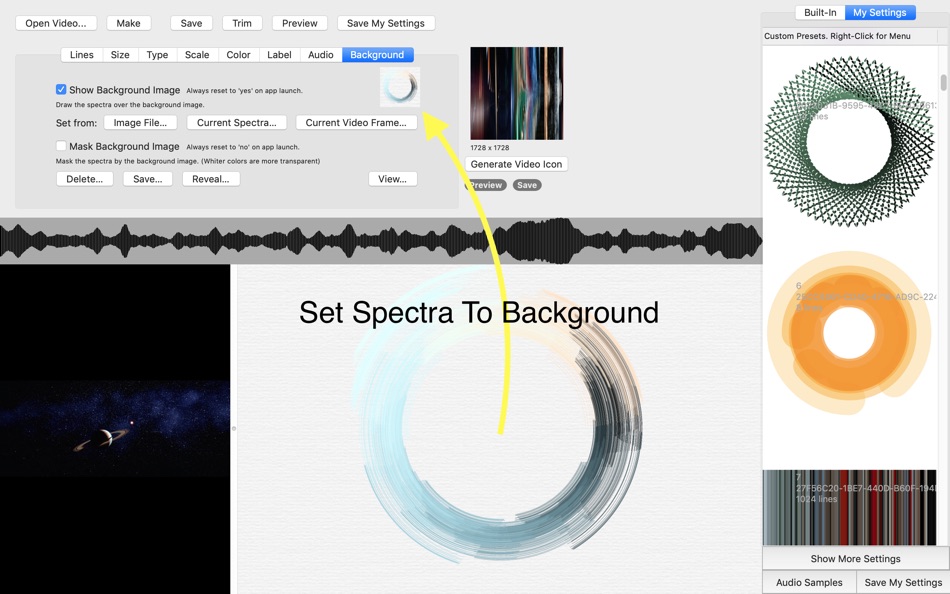Click bottom-right Save My Settings button

coord(903,582)
